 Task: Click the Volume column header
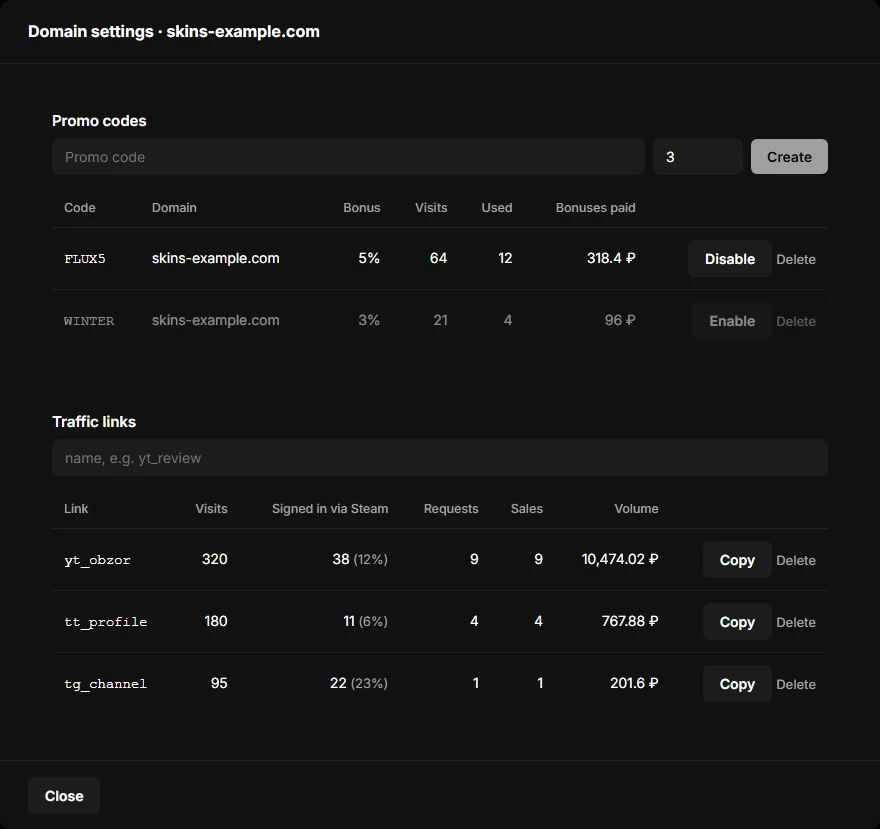tap(636, 509)
